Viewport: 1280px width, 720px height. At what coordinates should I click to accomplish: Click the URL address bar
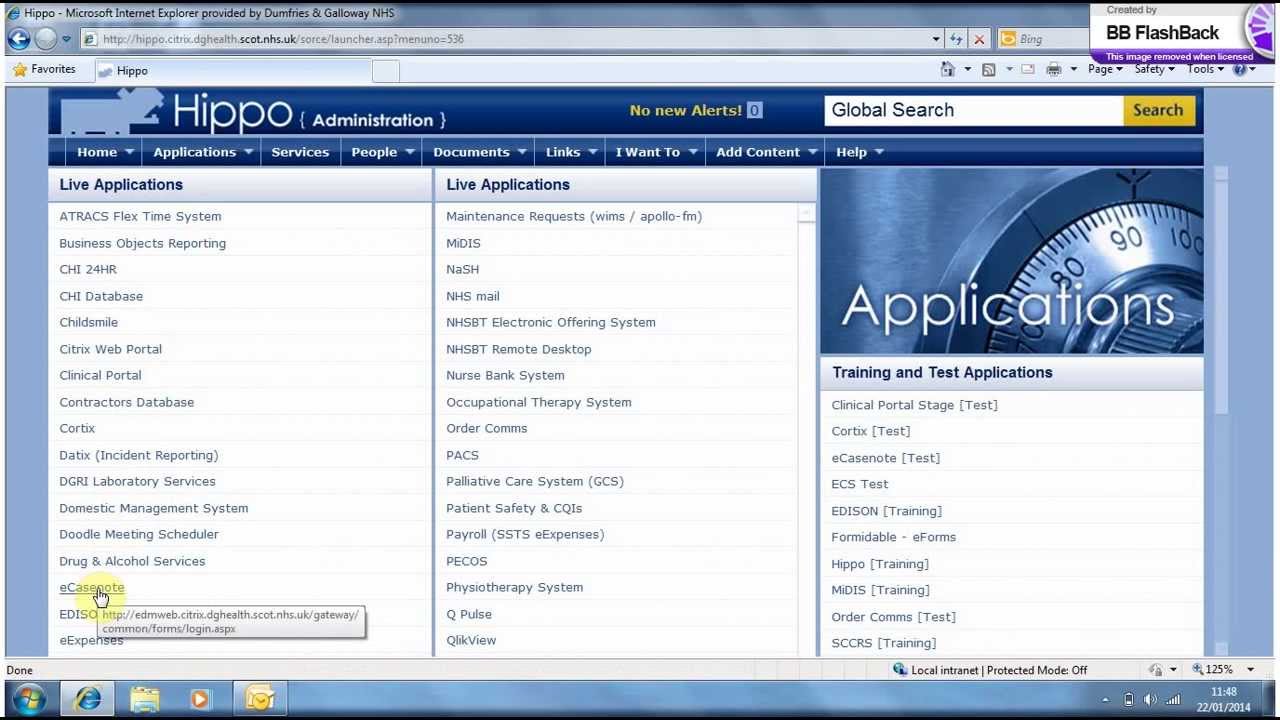(507, 39)
